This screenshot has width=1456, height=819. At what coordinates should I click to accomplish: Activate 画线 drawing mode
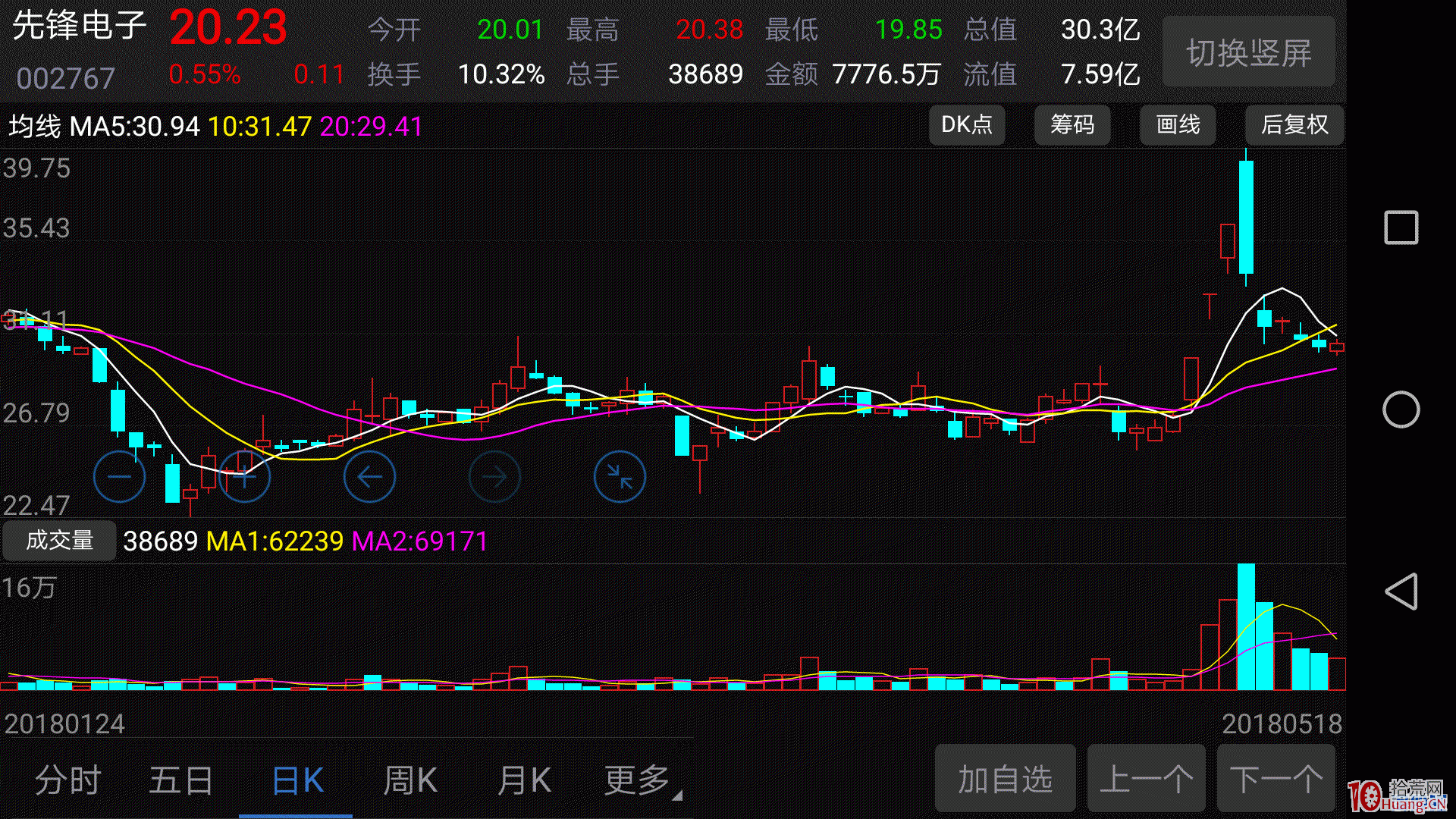(1177, 125)
